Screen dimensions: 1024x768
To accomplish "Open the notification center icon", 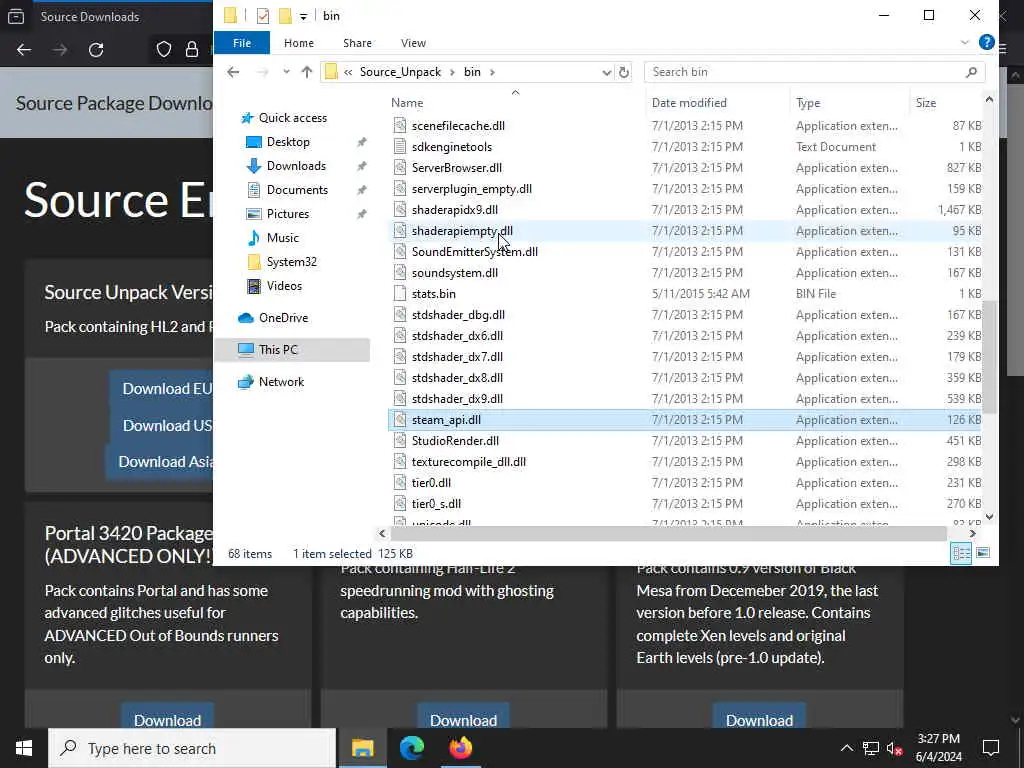I will (991, 748).
